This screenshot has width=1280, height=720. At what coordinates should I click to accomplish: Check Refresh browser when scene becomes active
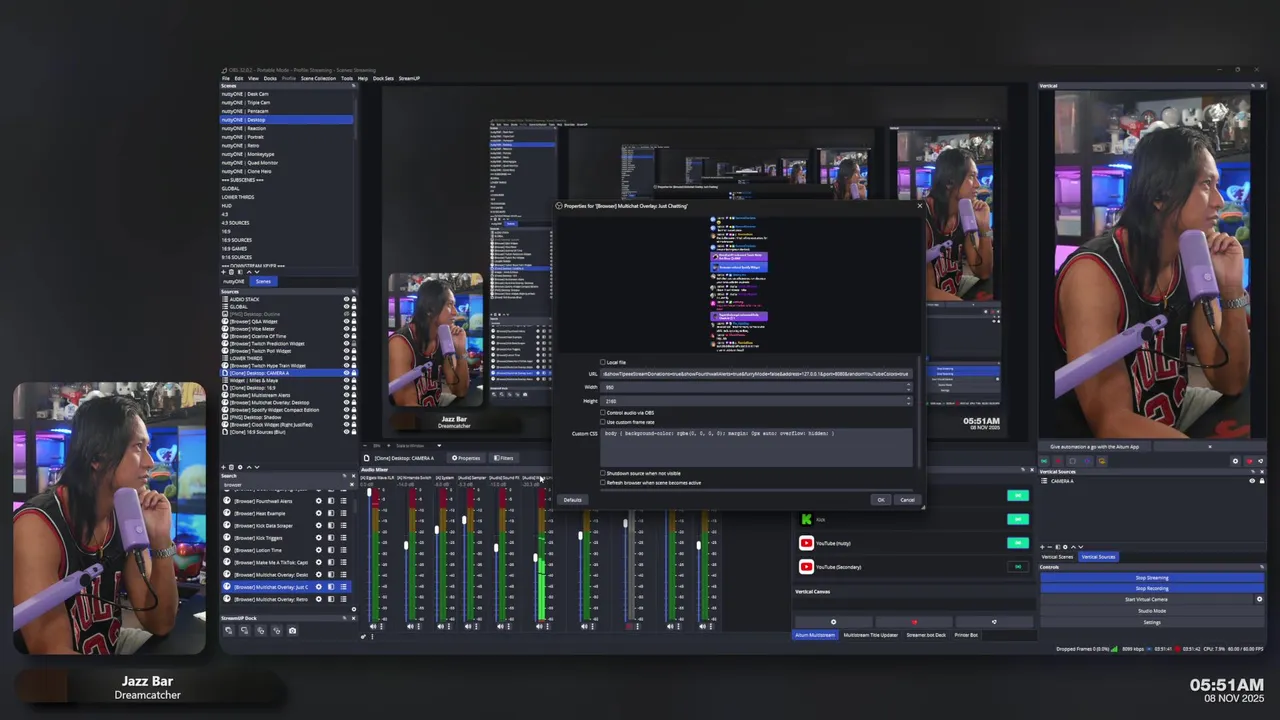click(603, 483)
